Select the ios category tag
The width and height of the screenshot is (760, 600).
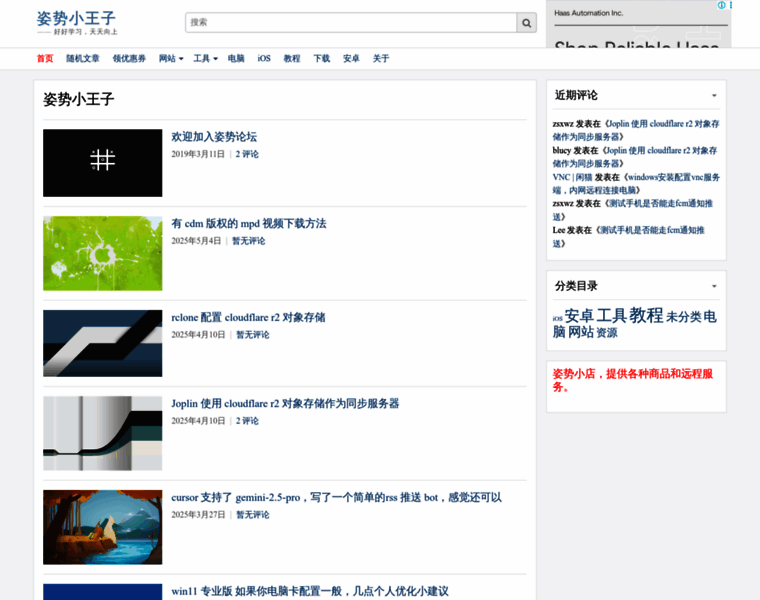557,318
